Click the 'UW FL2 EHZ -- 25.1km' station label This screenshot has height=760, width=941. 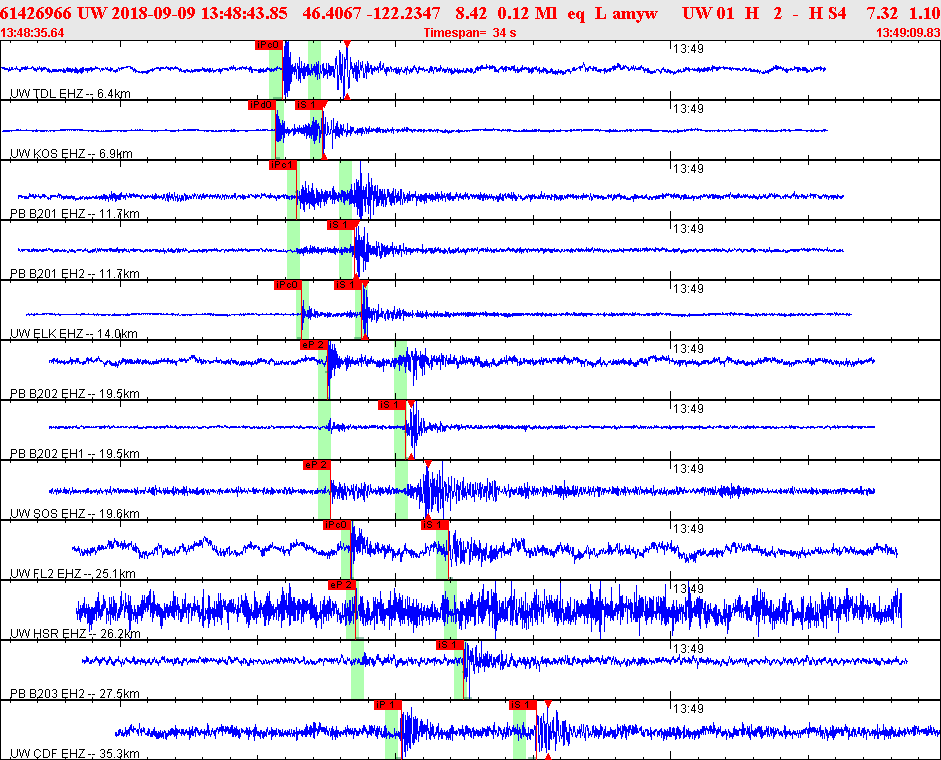[73, 574]
